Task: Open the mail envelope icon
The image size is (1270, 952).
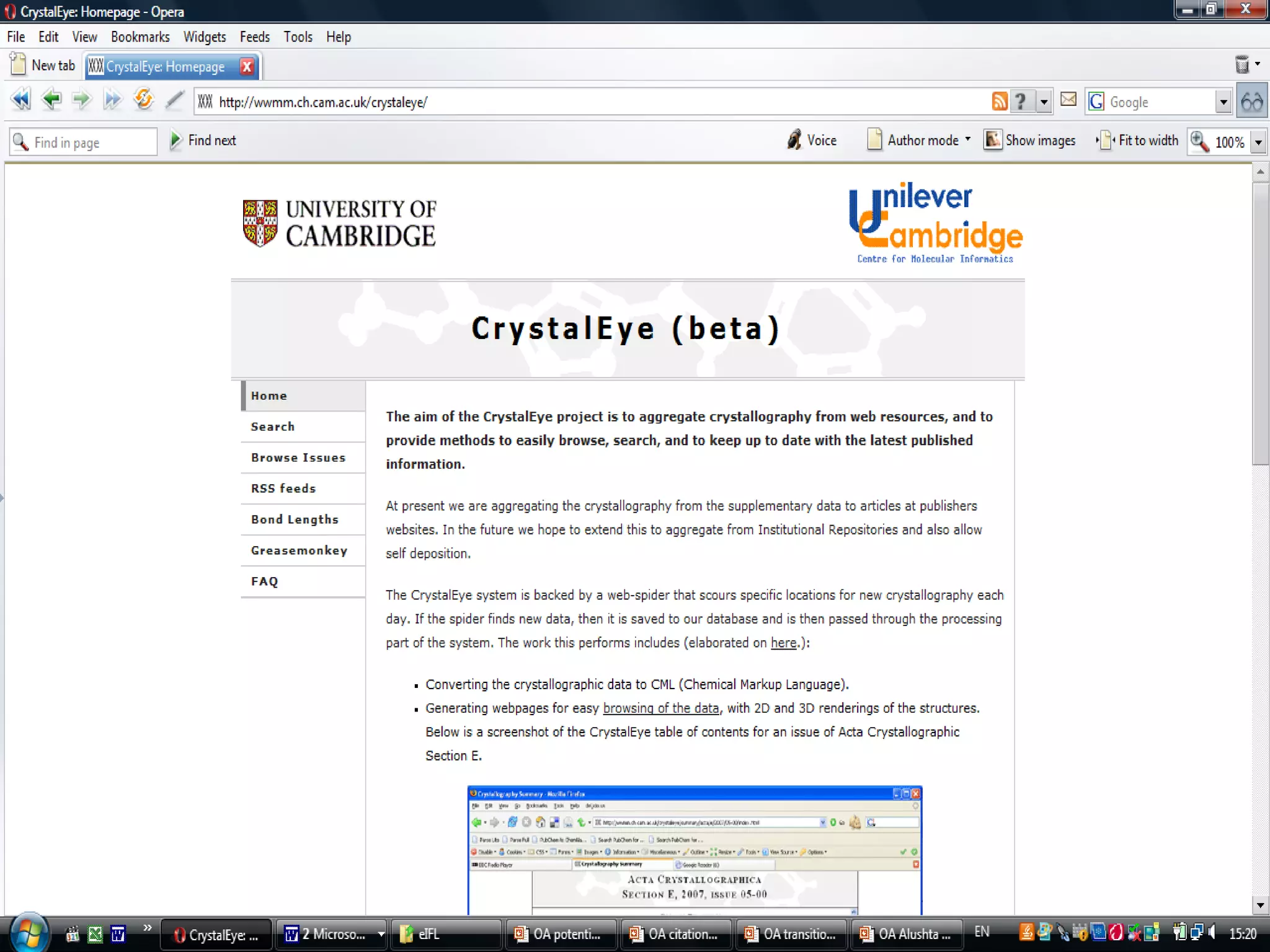Action: click(1068, 100)
